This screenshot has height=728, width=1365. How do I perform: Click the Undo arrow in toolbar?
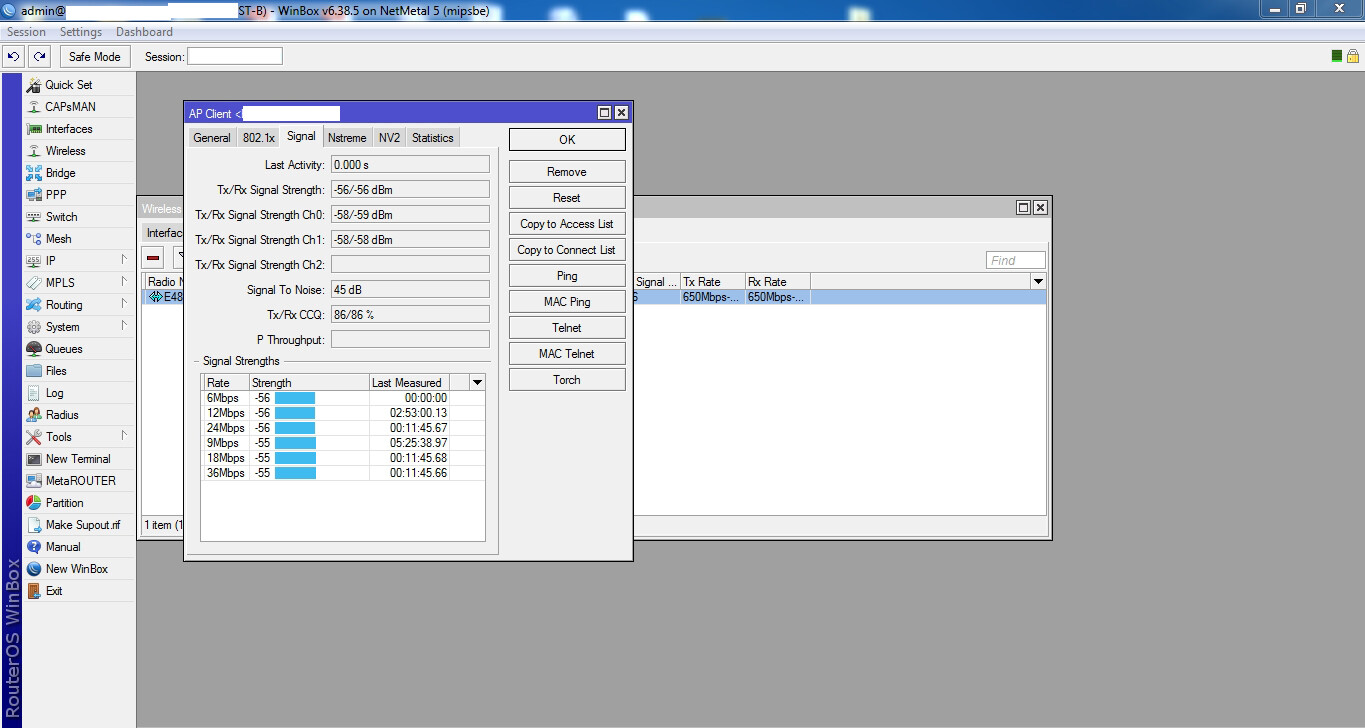point(14,57)
